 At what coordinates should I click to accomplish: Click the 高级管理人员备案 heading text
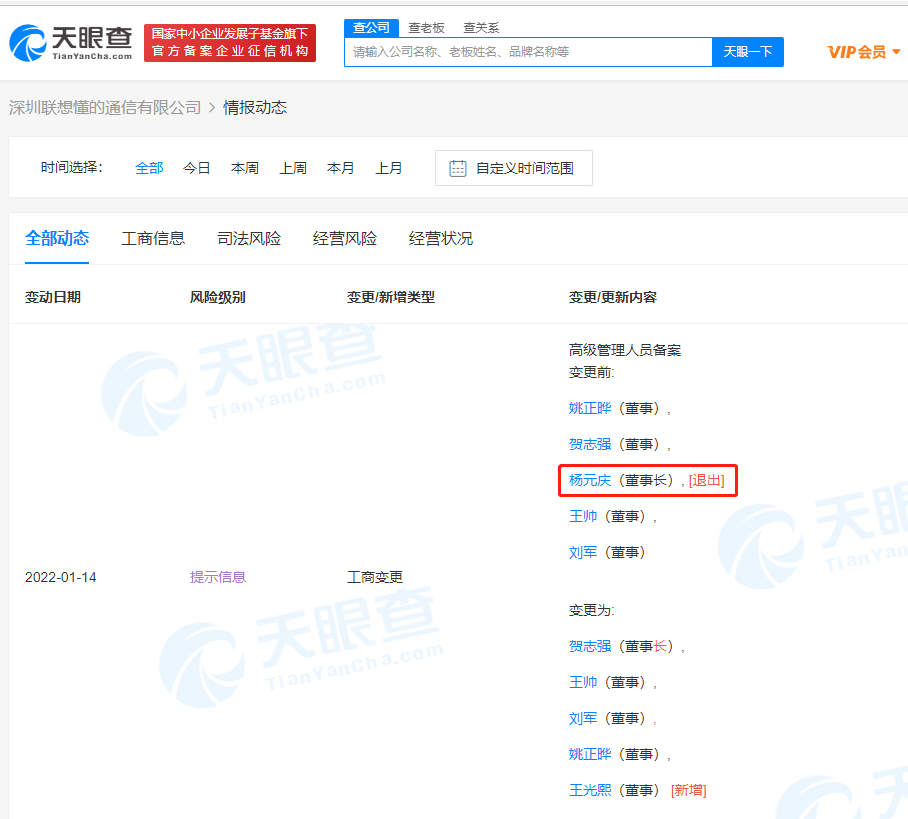pyautogui.click(x=625, y=350)
